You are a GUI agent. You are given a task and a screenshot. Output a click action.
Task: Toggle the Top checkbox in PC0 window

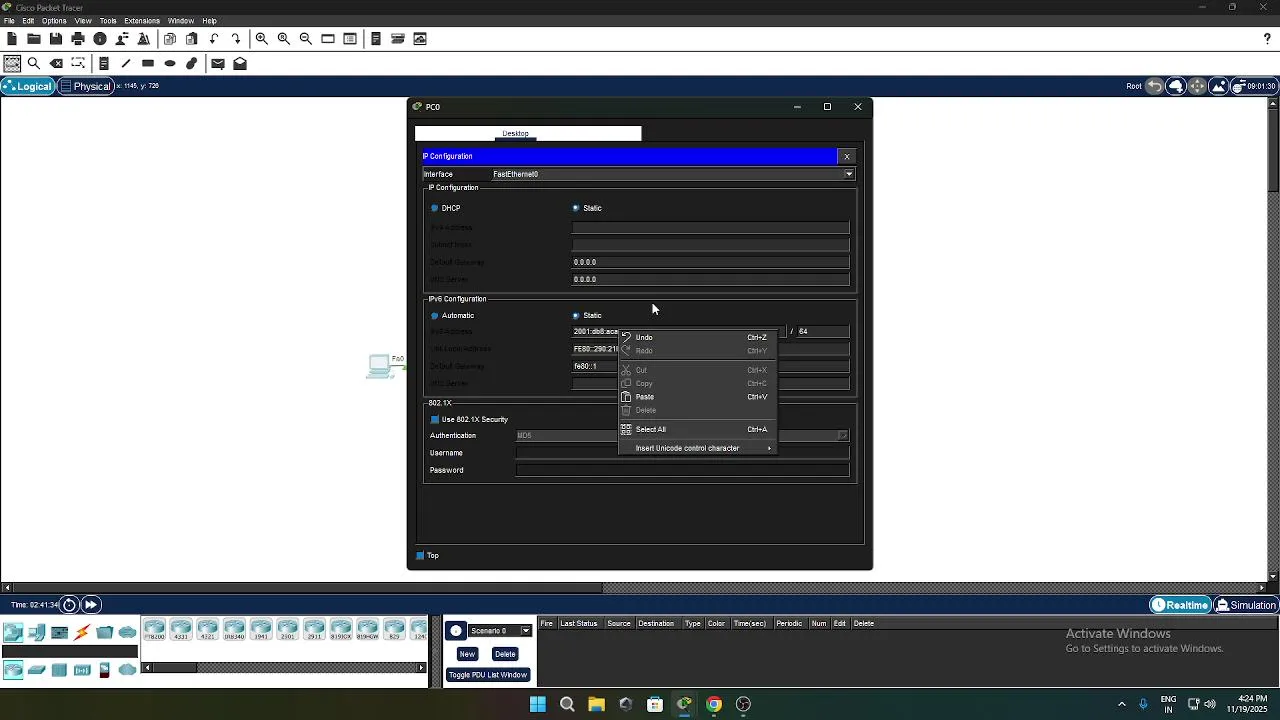click(421, 556)
